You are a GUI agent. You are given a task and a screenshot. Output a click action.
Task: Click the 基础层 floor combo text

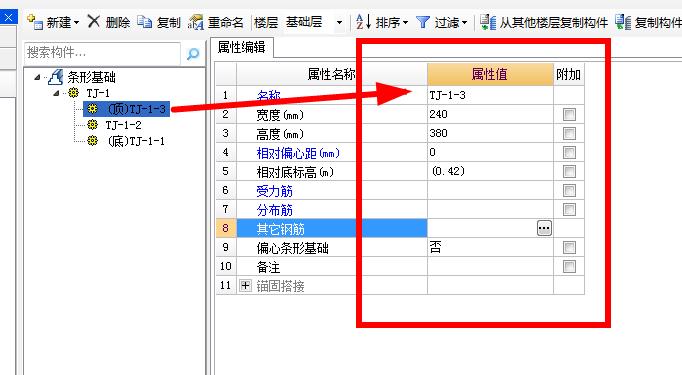pyautogui.click(x=304, y=22)
